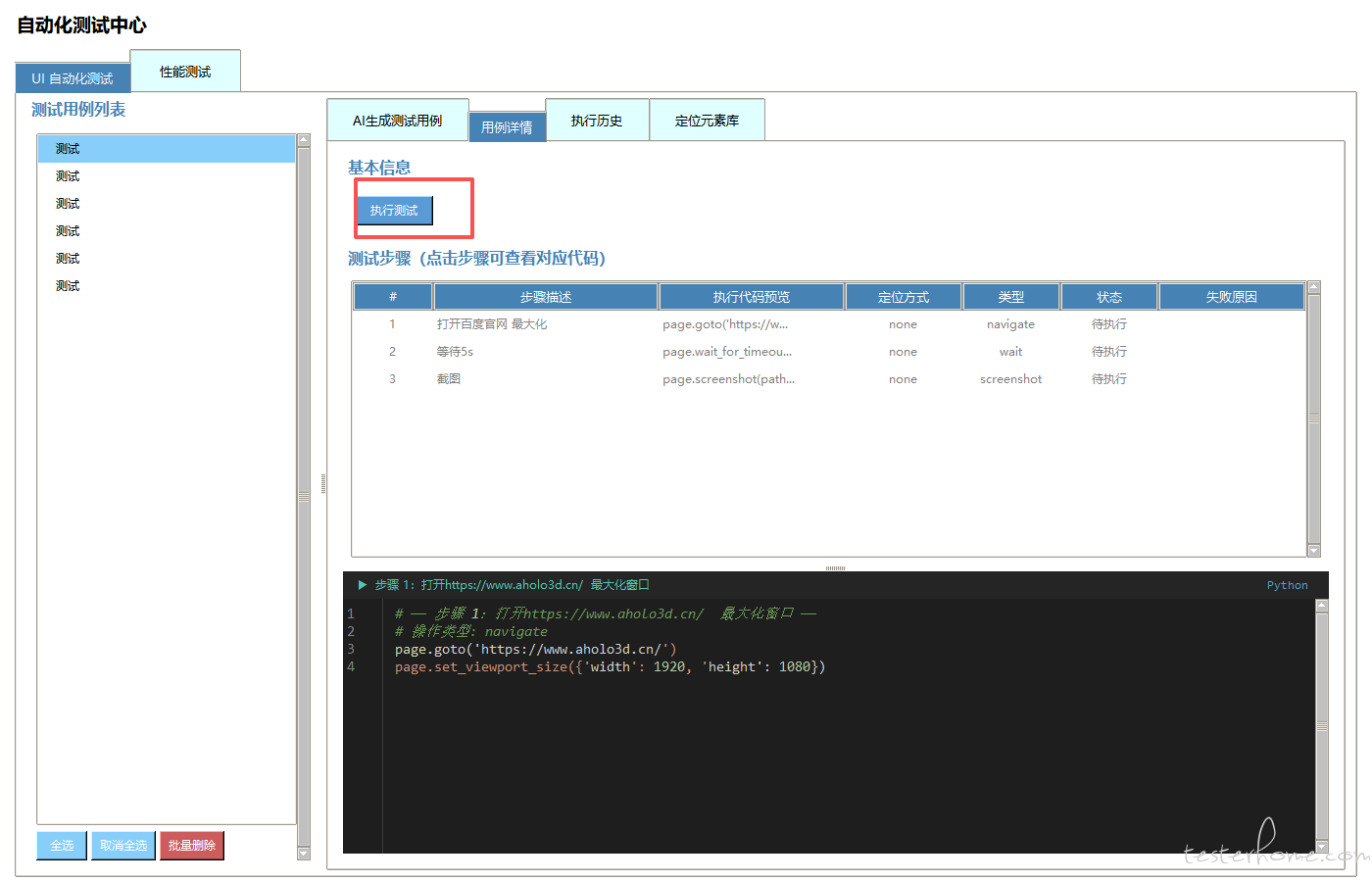Click the code editor scrollbar up arrow
Viewport: 1372px width, 882px height.
tap(1321, 606)
